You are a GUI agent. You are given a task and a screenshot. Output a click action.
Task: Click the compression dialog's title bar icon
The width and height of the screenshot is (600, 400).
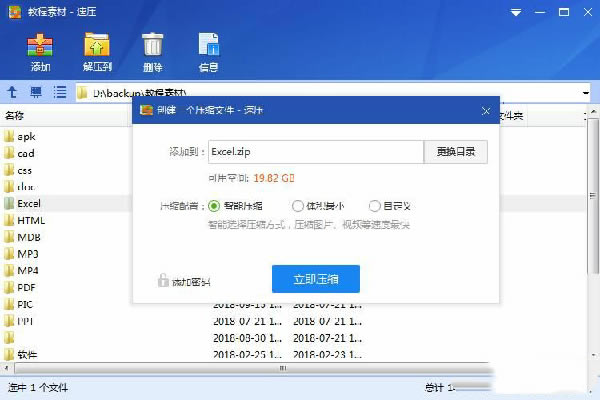[x=146, y=111]
